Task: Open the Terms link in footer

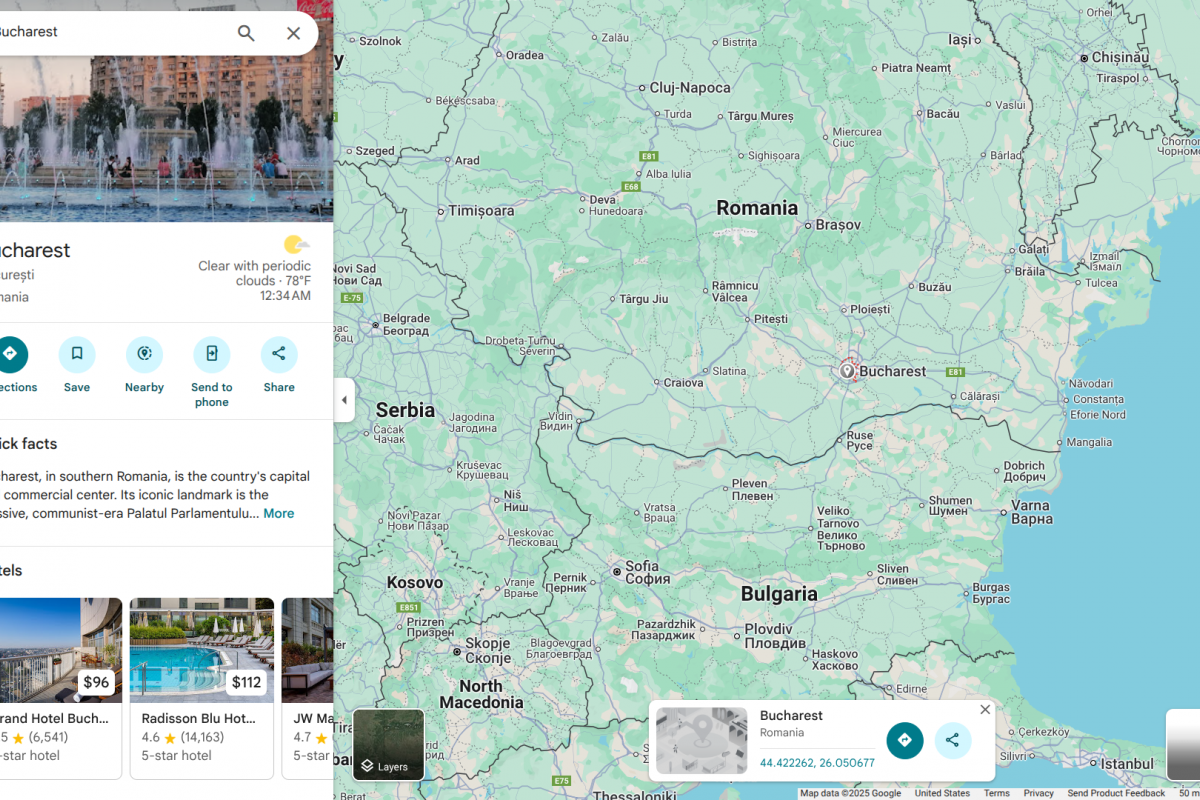Action: point(997,793)
